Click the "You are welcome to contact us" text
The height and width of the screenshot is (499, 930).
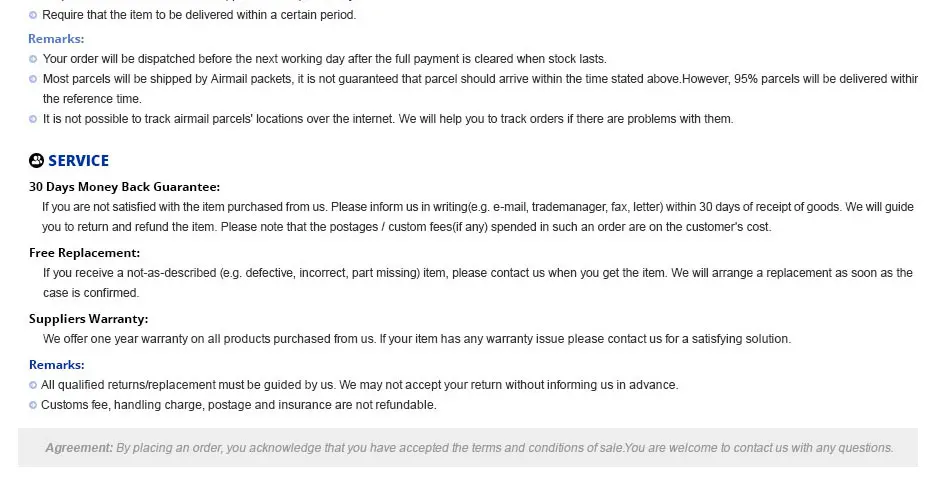pos(760,448)
